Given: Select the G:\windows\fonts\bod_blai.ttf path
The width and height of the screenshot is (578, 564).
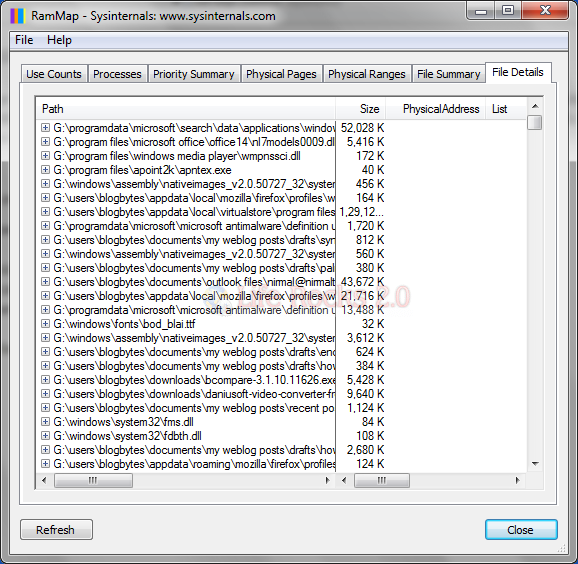Looking at the screenshot, I should [125, 324].
